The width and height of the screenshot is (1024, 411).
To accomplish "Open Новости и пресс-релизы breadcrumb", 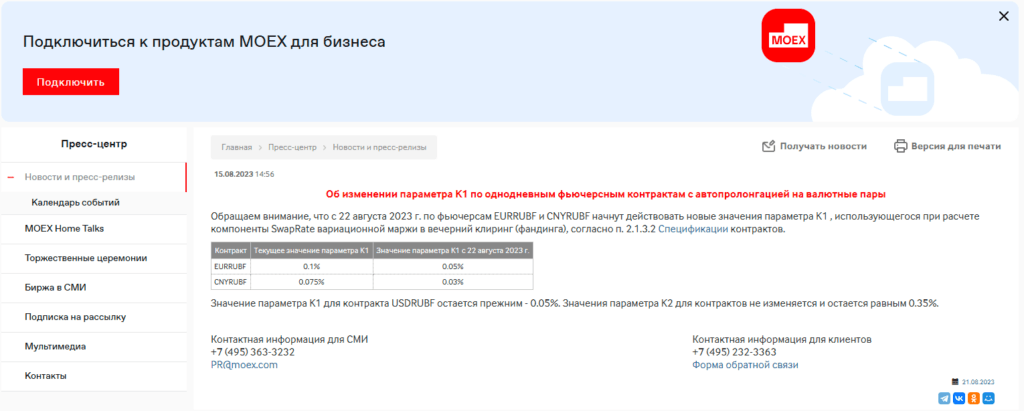I will [379, 148].
